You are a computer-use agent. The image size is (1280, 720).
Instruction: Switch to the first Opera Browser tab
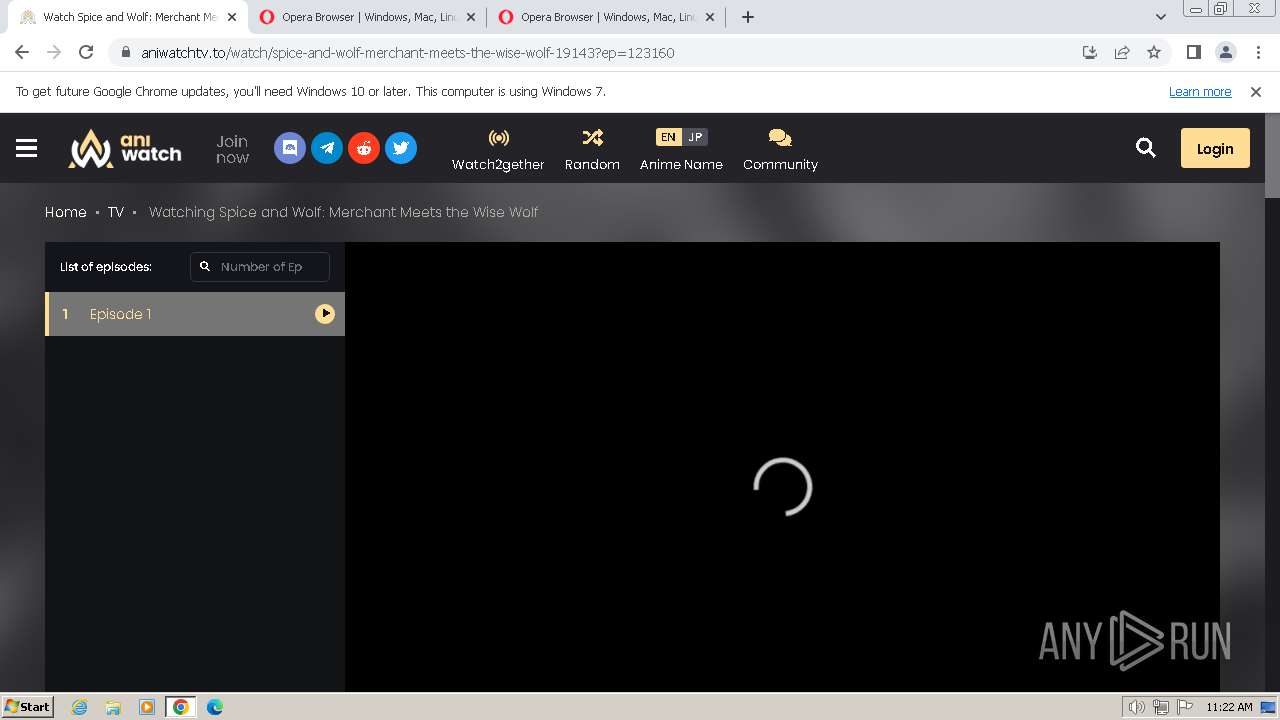point(368,17)
